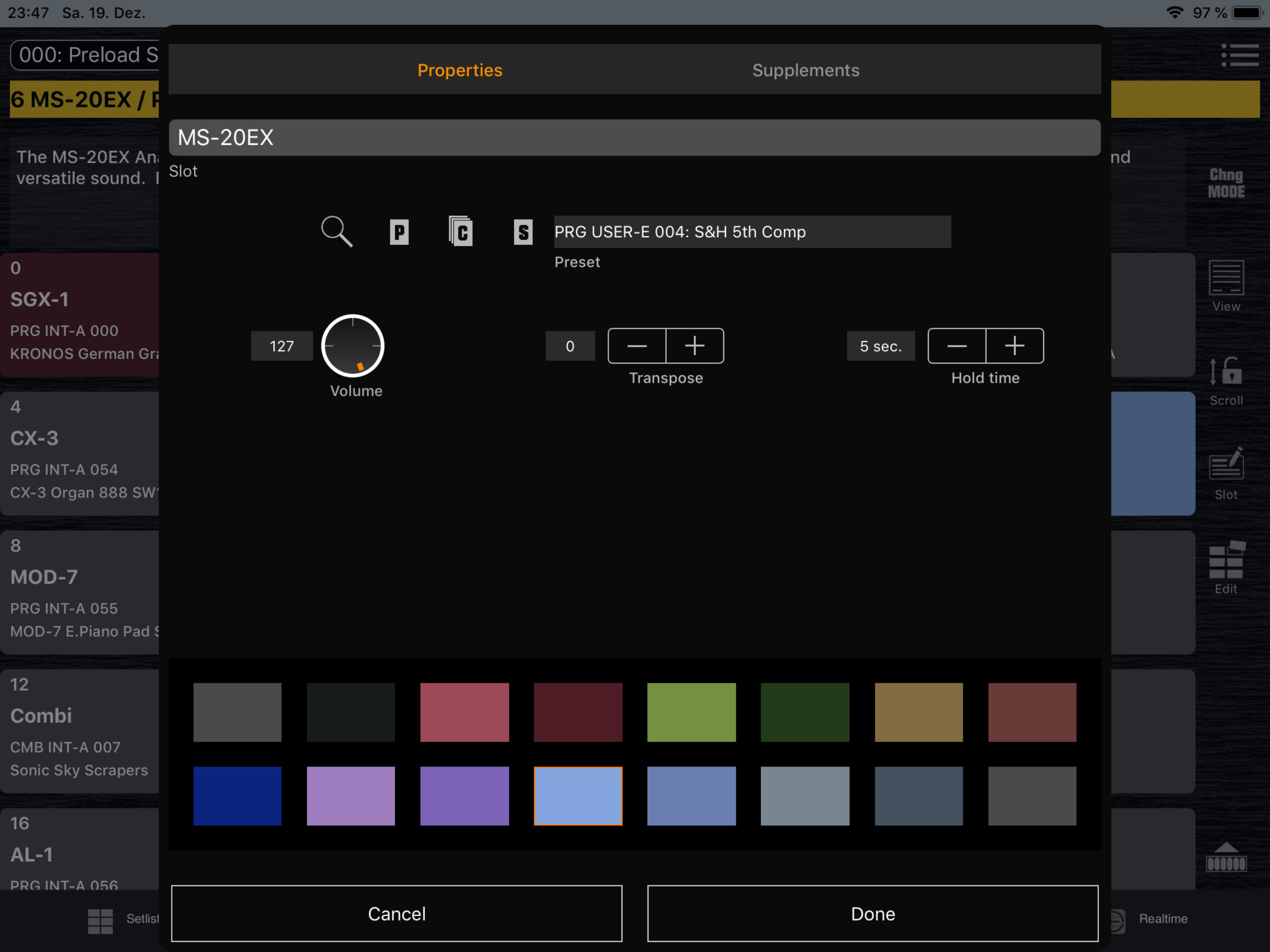
Task: Select the Program (P) preset type icon
Action: (399, 232)
